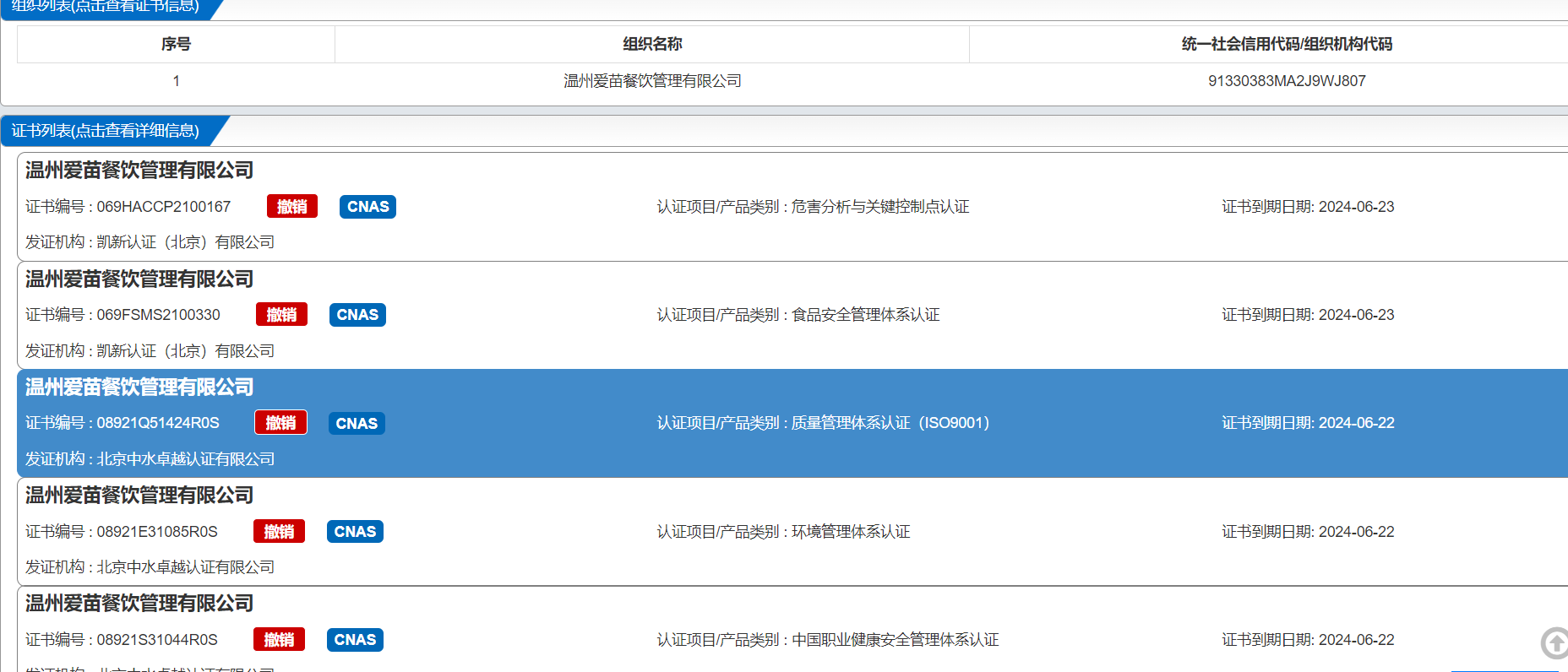Click the scroll-to-top arrow icon

pos(1554,643)
